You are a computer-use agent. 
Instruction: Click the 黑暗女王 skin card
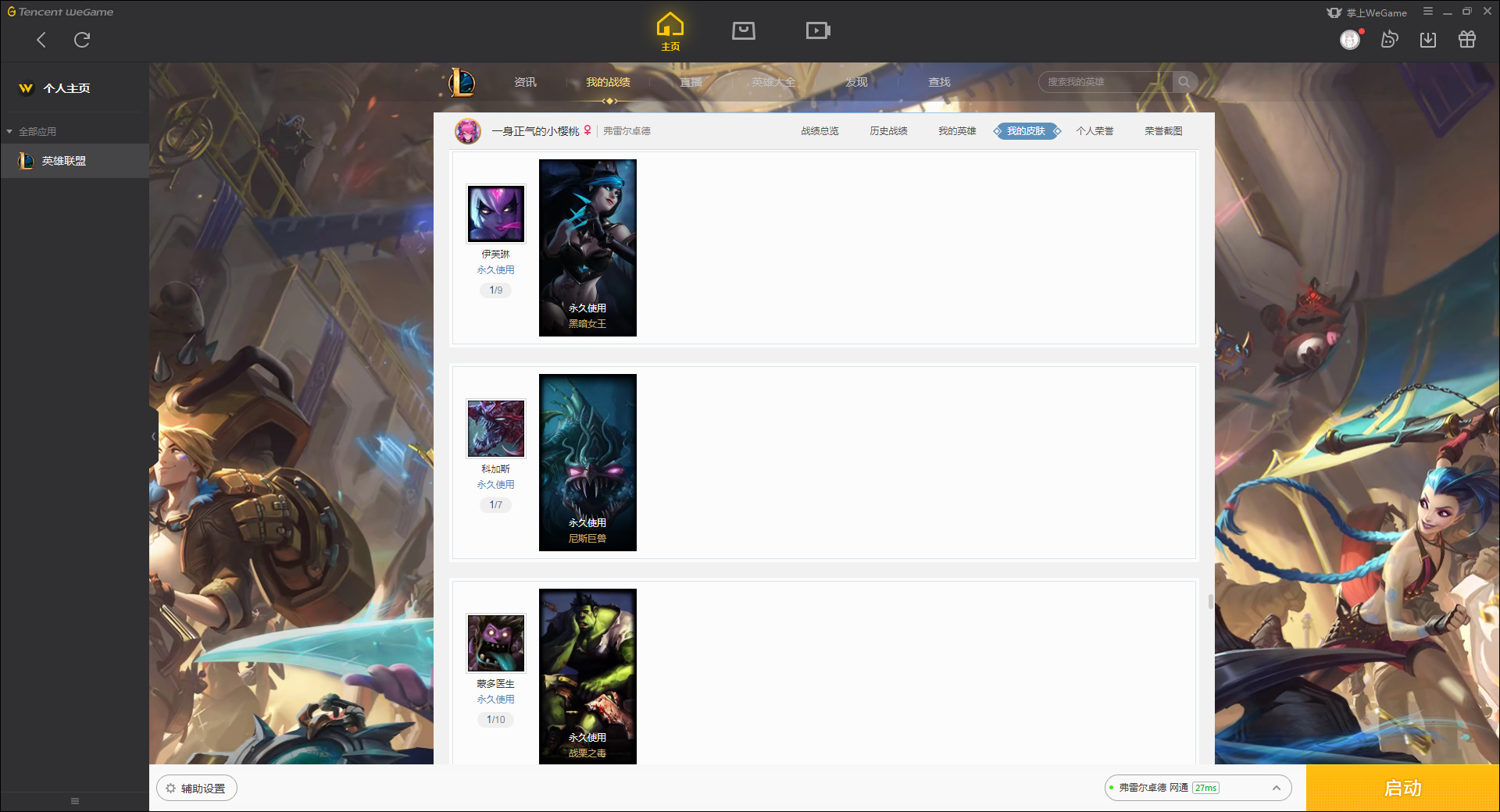pos(587,248)
